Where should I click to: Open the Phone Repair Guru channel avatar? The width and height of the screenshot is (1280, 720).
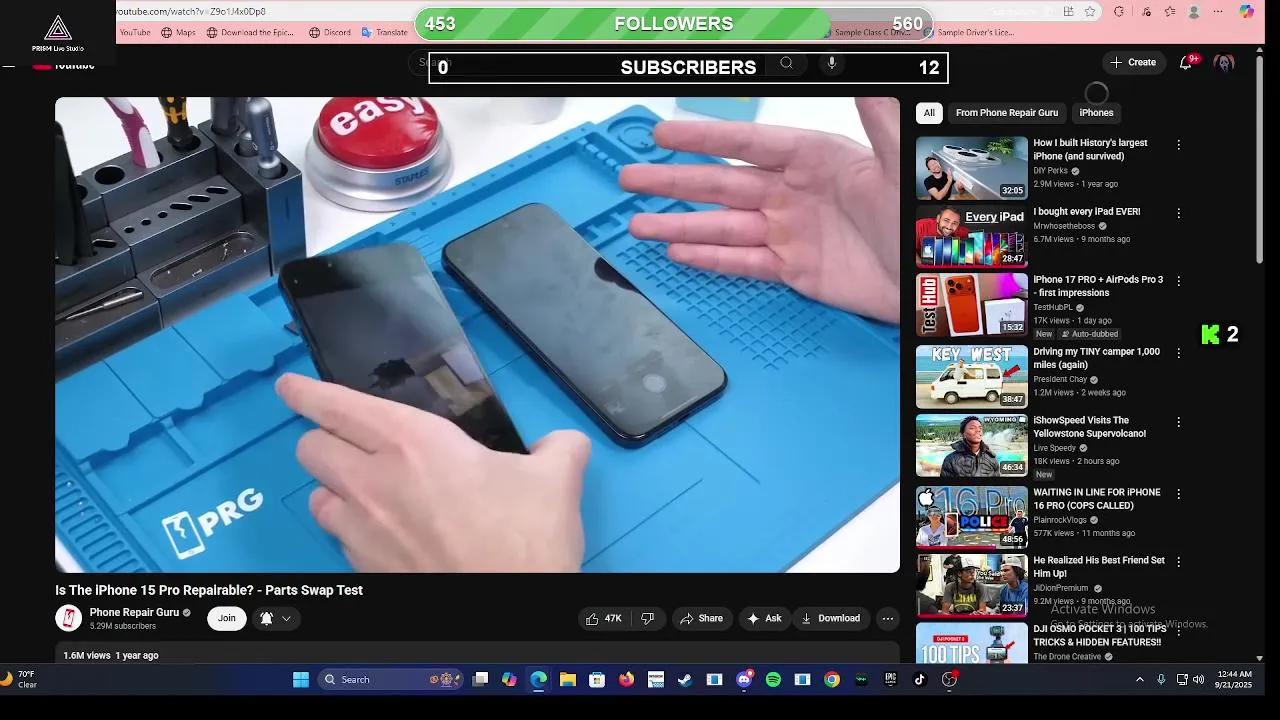(x=68, y=618)
